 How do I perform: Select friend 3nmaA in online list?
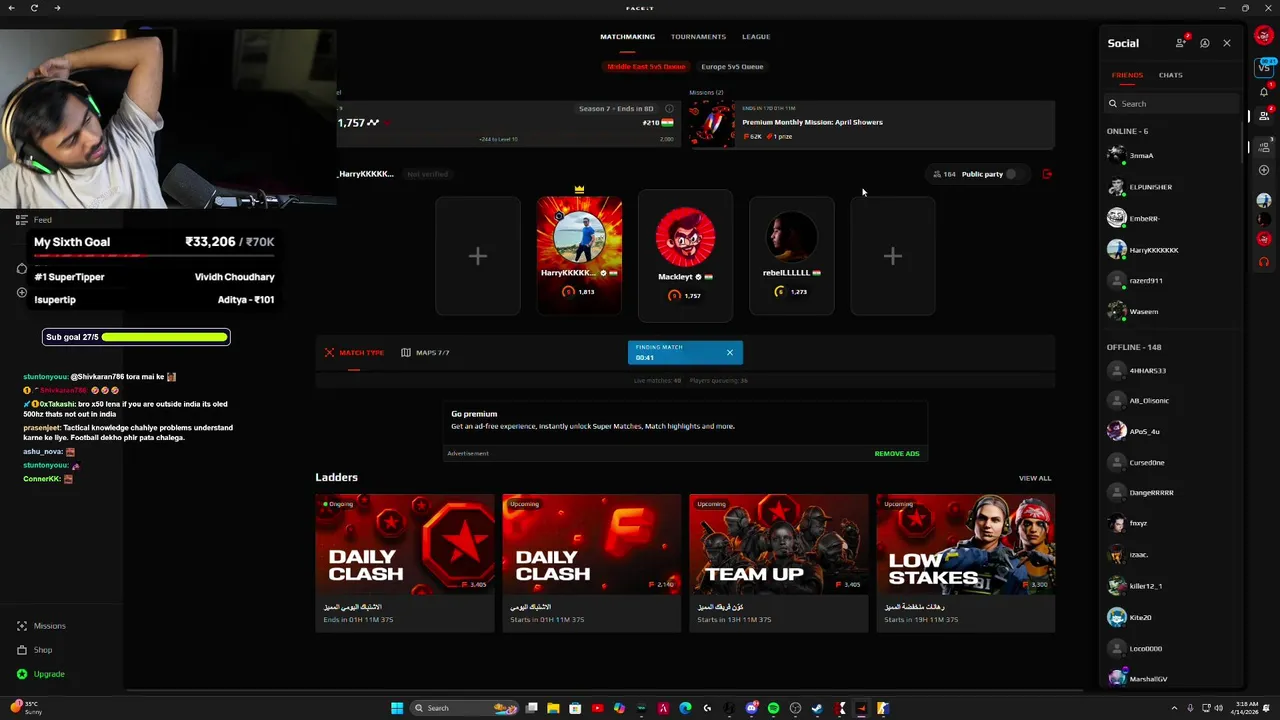(x=1172, y=156)
